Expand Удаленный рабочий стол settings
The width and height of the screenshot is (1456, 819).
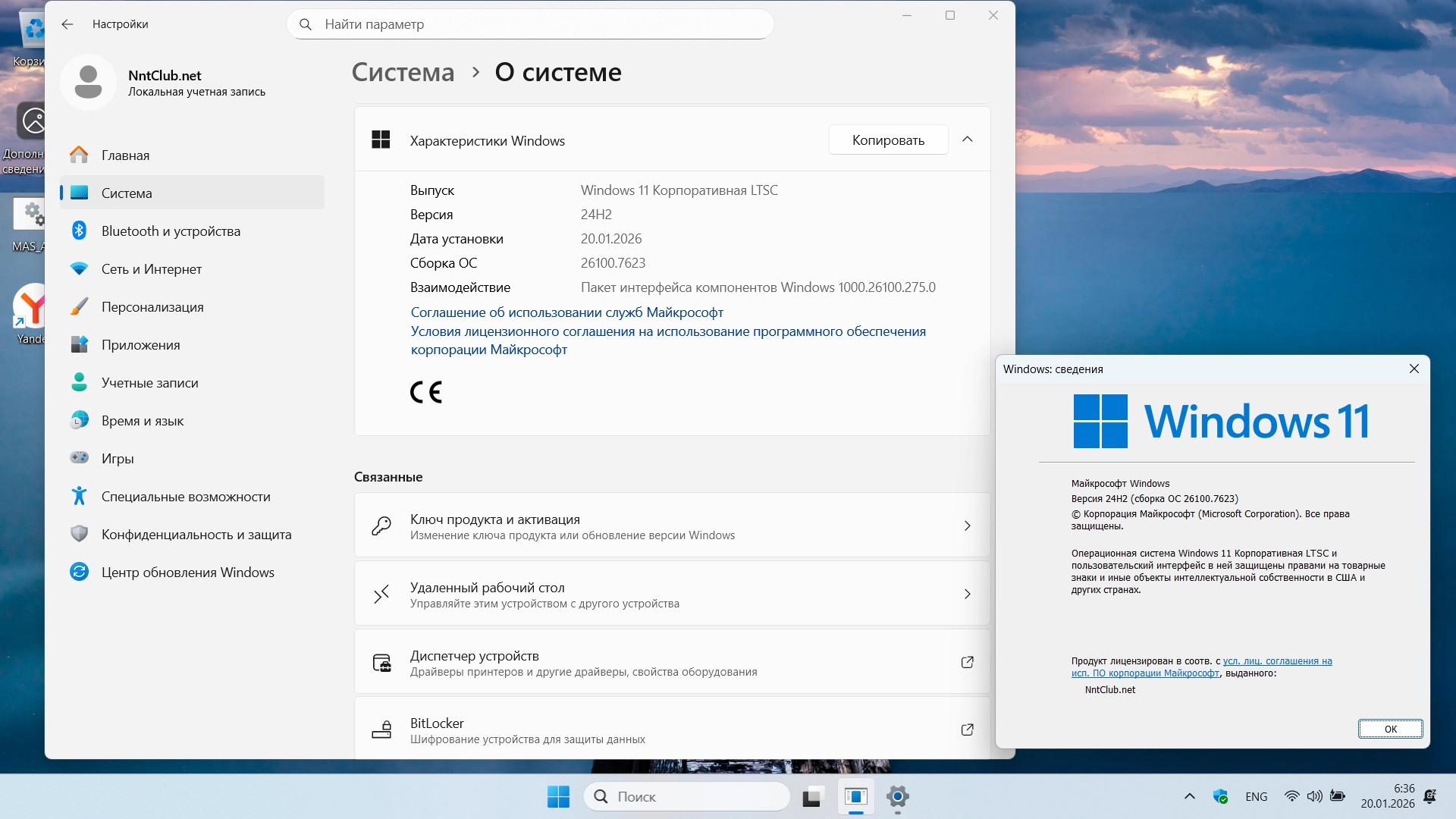967,595
